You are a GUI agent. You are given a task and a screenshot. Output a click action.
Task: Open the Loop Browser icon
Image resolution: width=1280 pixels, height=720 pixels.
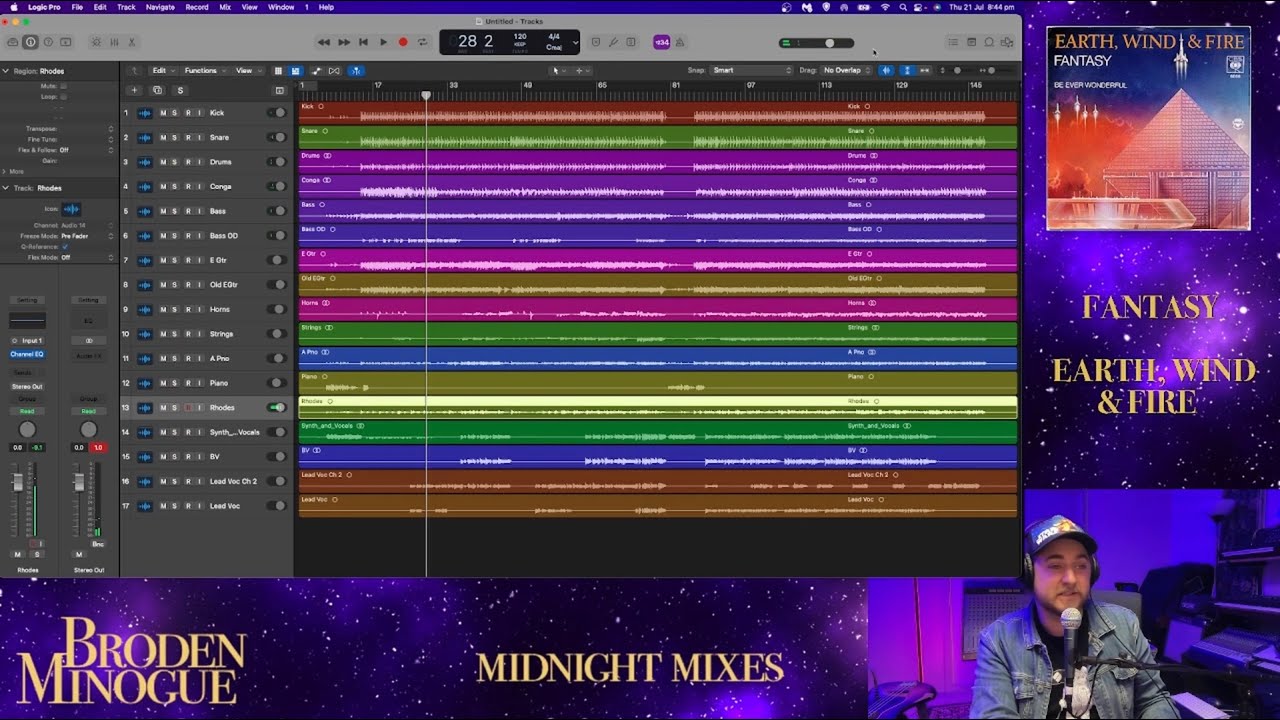click(989, 42)
